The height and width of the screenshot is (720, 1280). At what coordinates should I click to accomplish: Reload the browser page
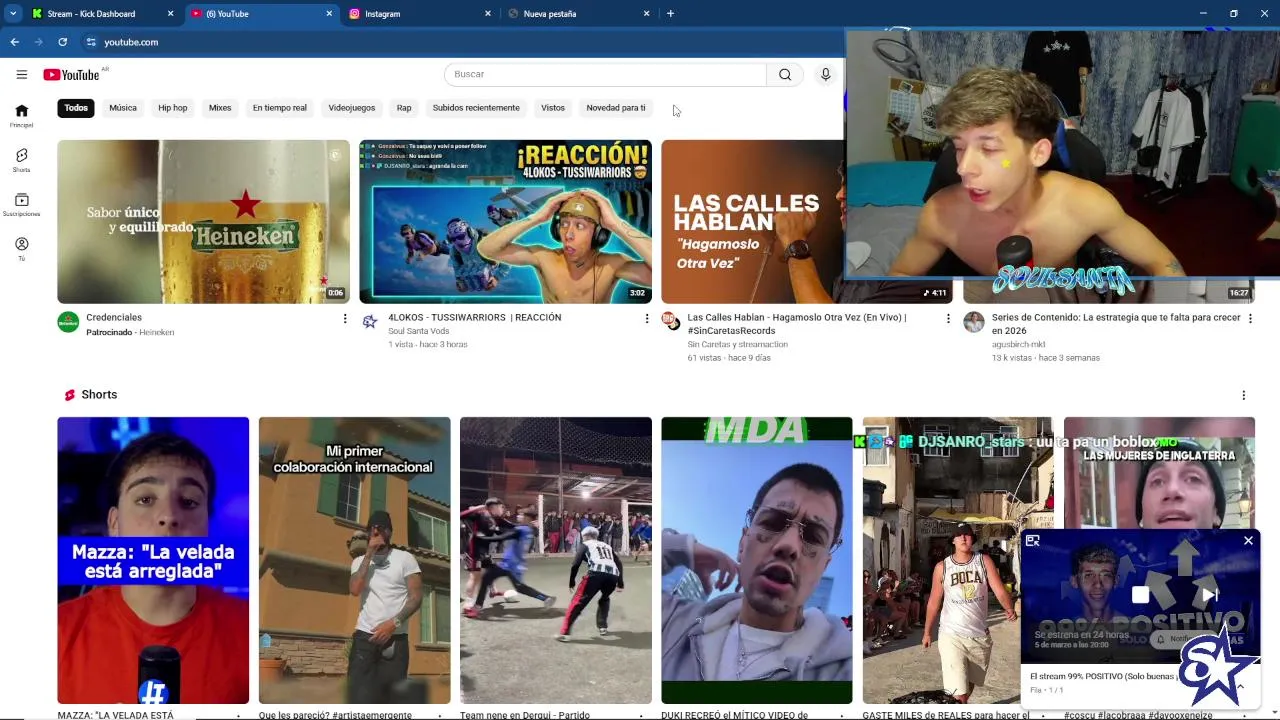click(x=62, y=42)
